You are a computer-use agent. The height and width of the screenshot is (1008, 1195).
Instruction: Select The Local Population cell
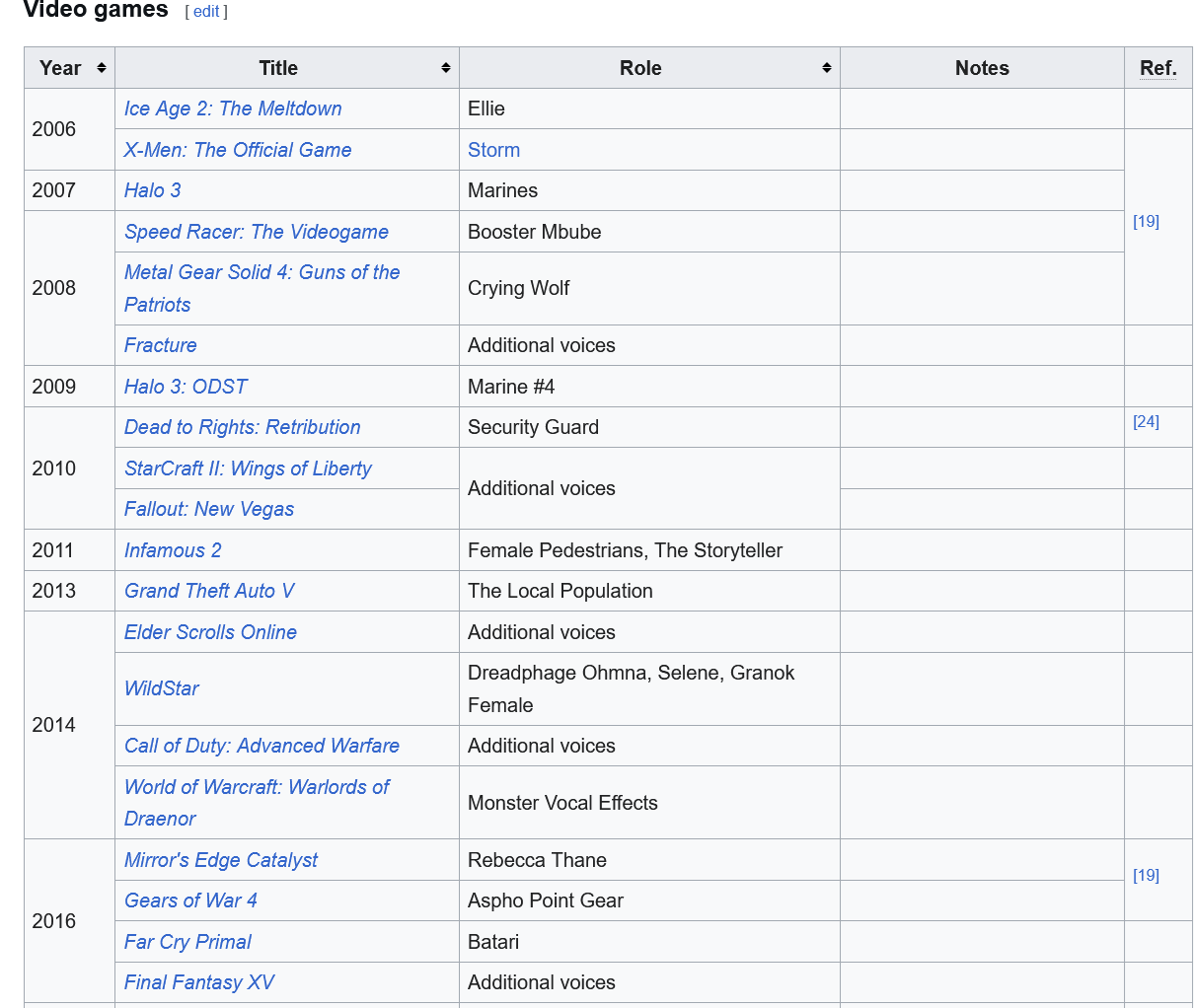(x=649, y=591)
